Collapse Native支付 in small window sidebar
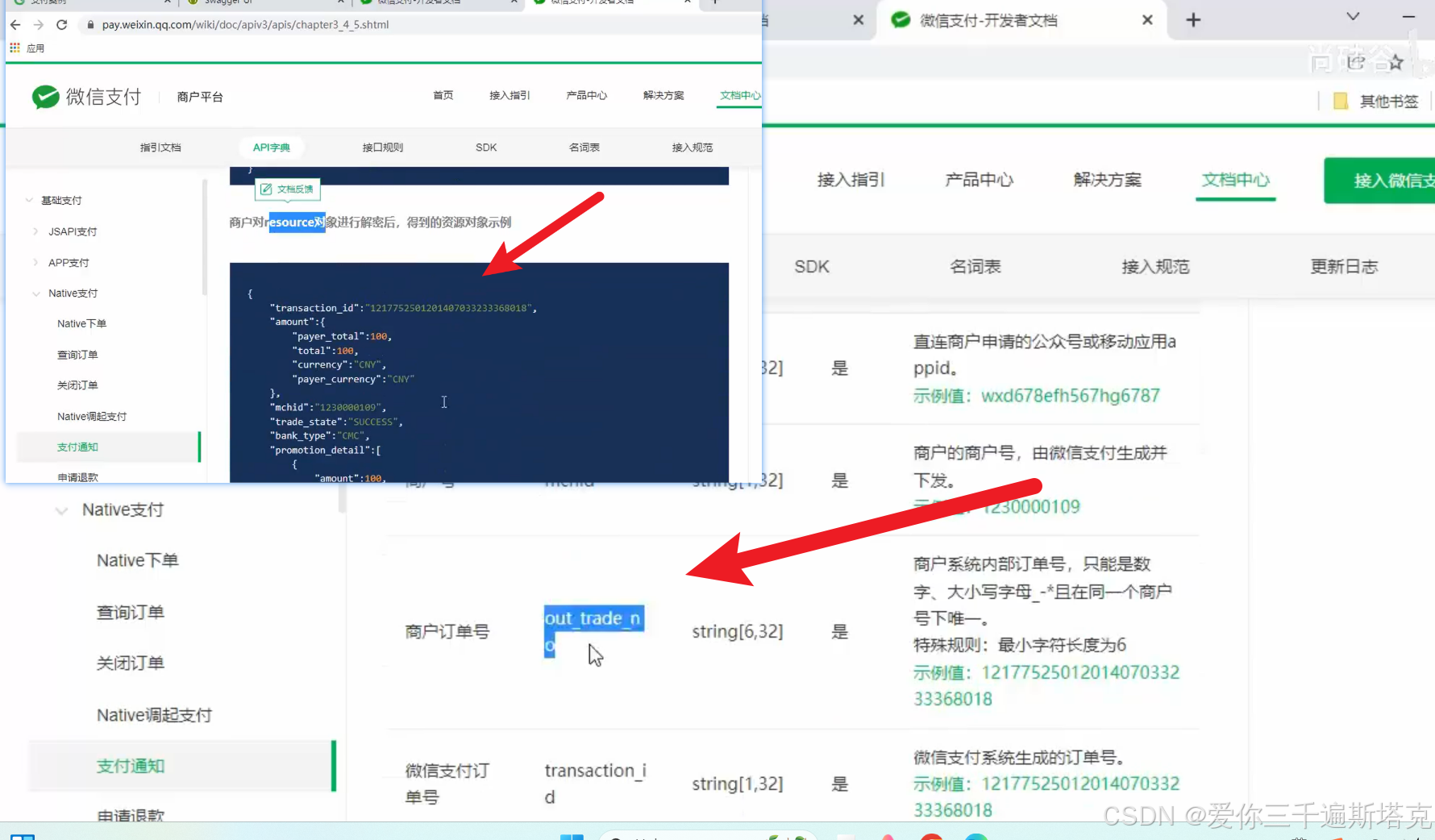Viewport: 1435px width, 840px height. coord(35,293)
